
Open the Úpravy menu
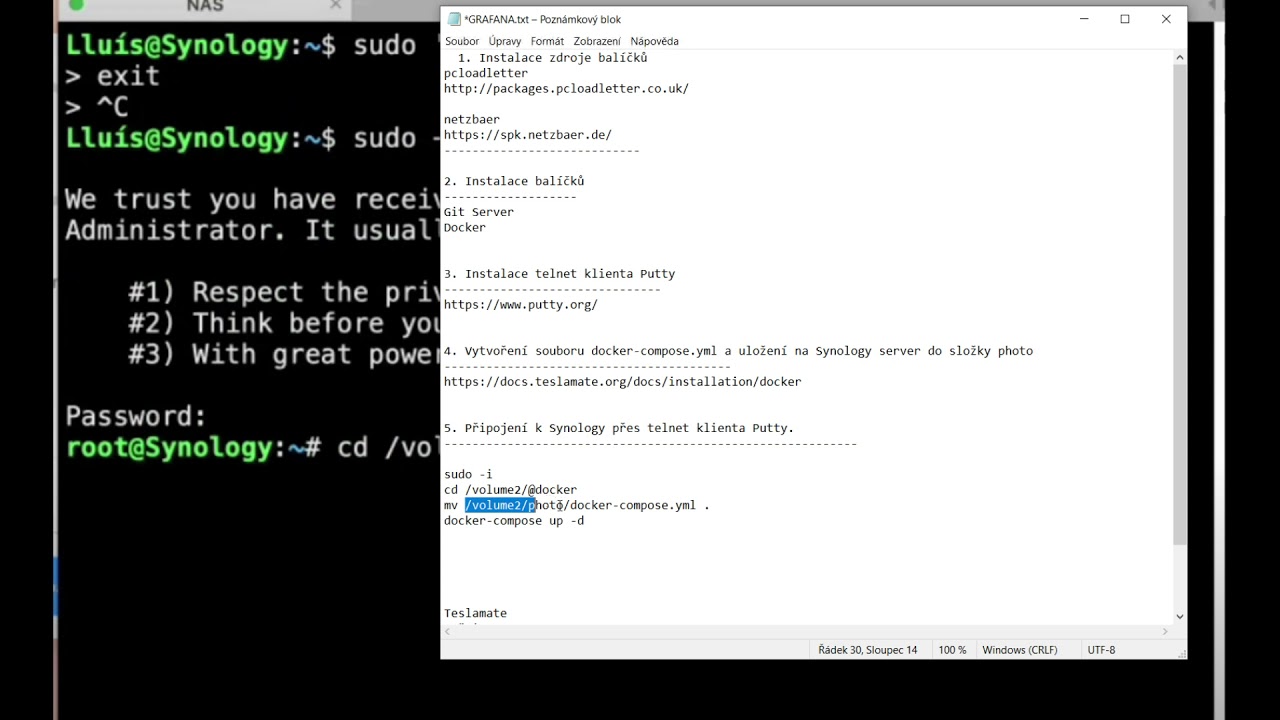click(x=505, y=41)
